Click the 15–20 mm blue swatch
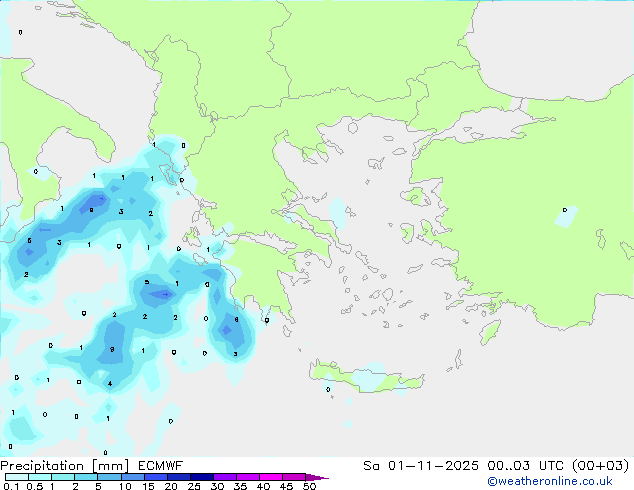The height and width of the screenshot is (490, 634). pos(156,477)
